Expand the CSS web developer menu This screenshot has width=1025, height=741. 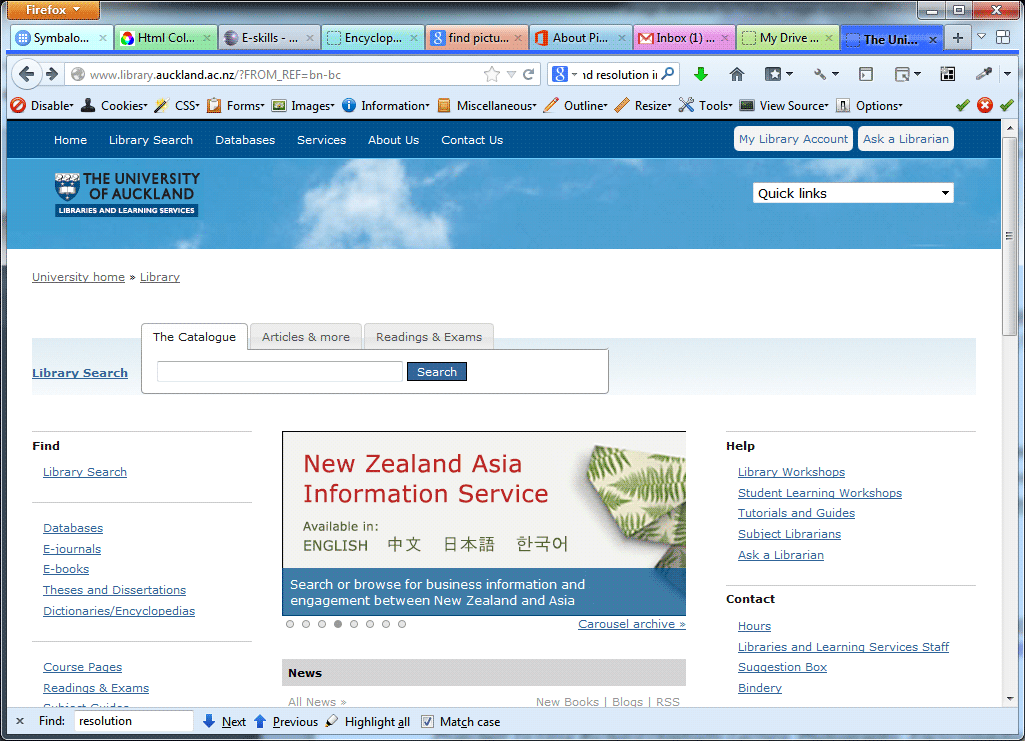point(177,105)
